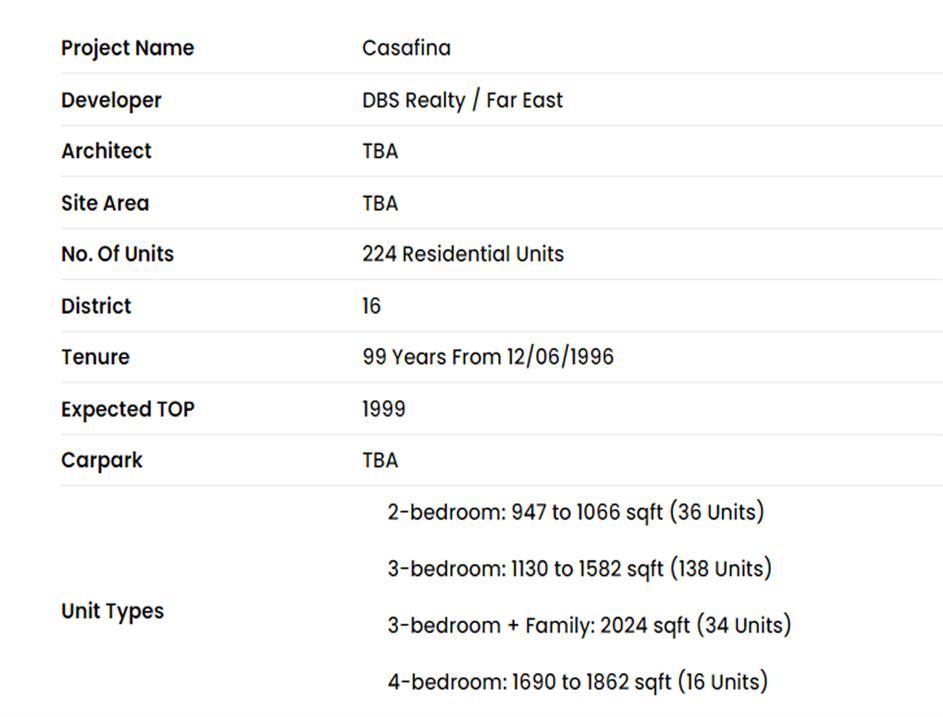943x717 pixels.
Task: Click the Casafina project name value
Action: coord(406,48)
